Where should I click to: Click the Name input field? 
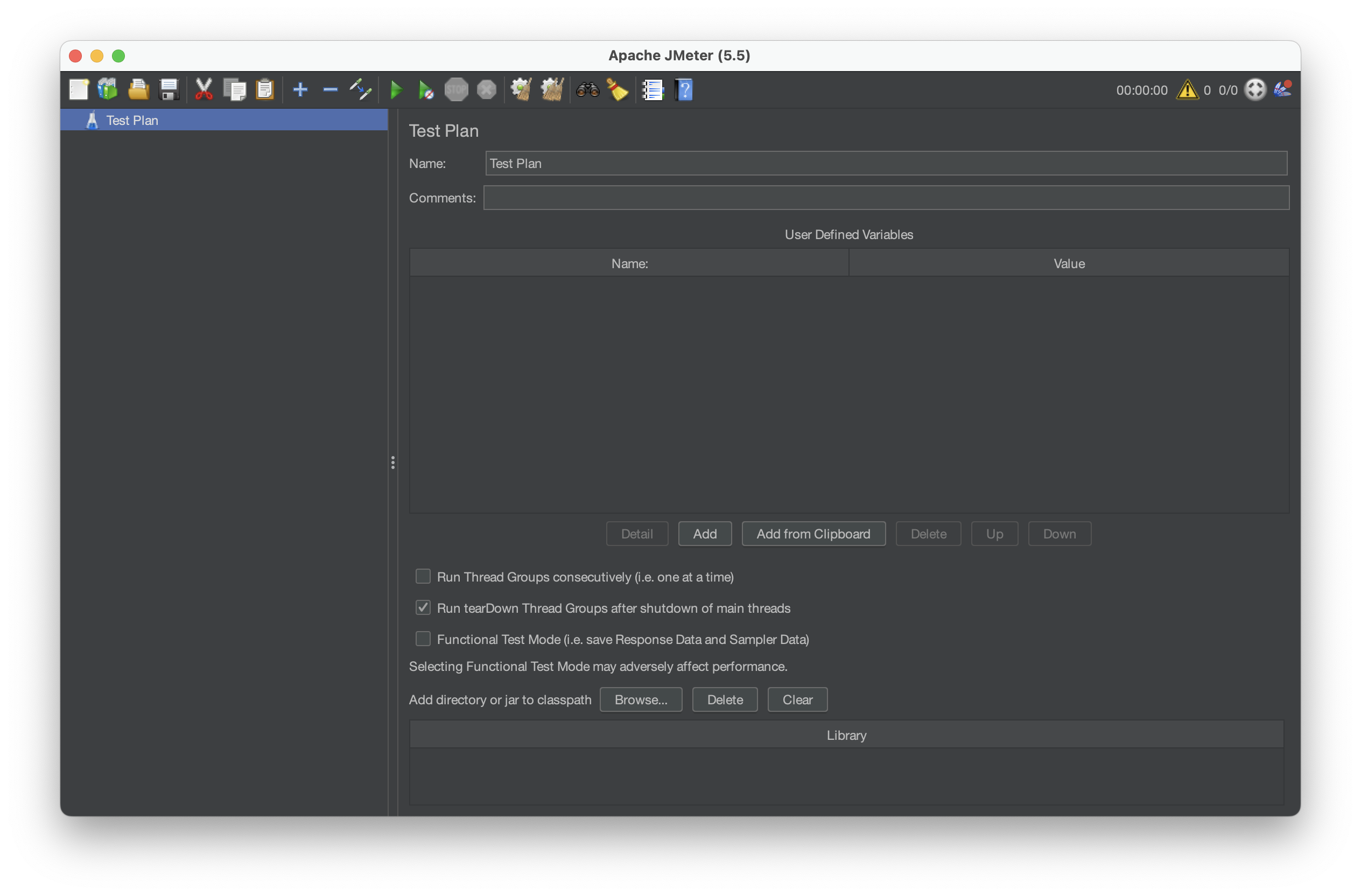886,164
